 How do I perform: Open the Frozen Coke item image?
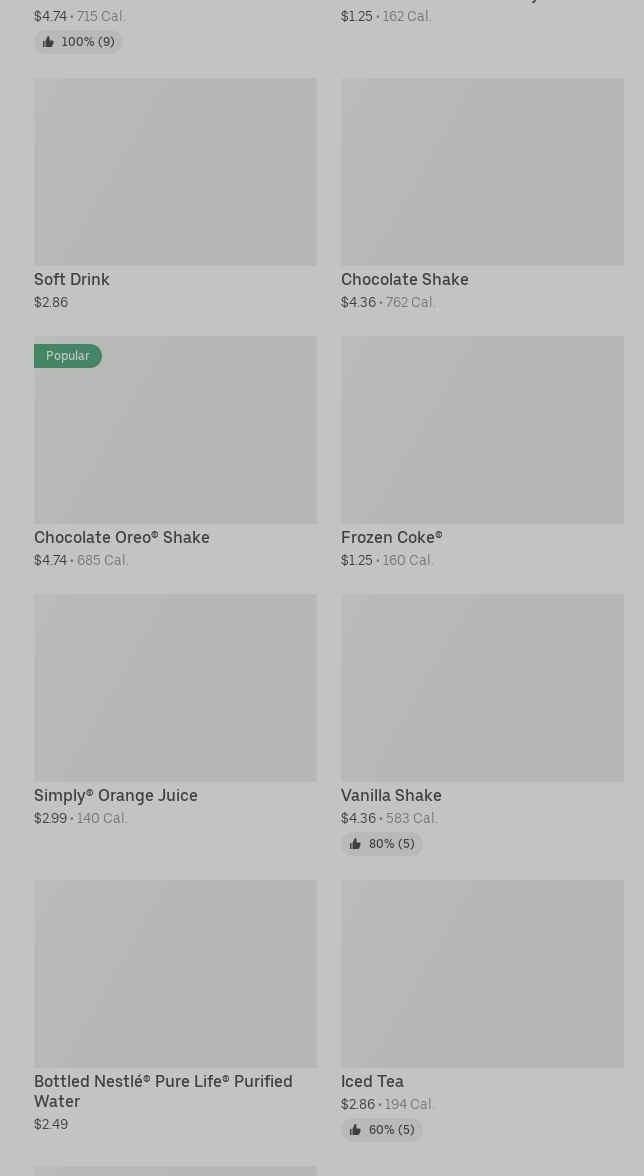coord(482,430)
